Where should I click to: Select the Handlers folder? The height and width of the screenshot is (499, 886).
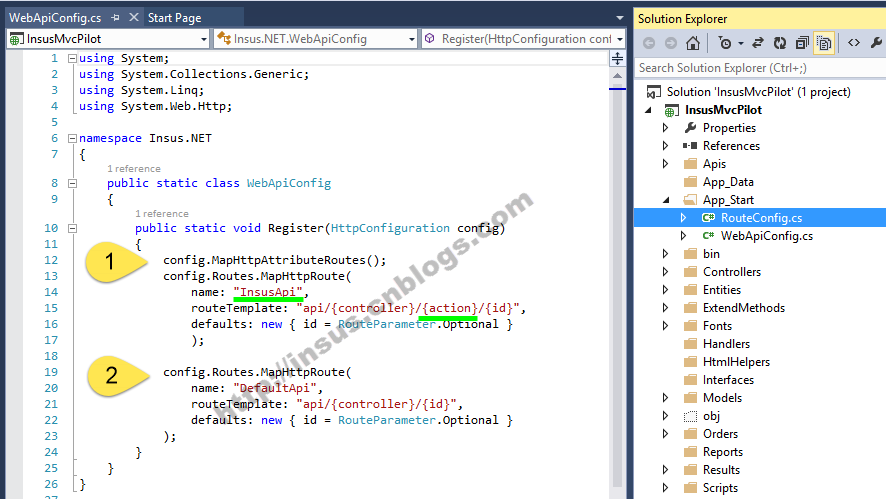pos(726,344)
